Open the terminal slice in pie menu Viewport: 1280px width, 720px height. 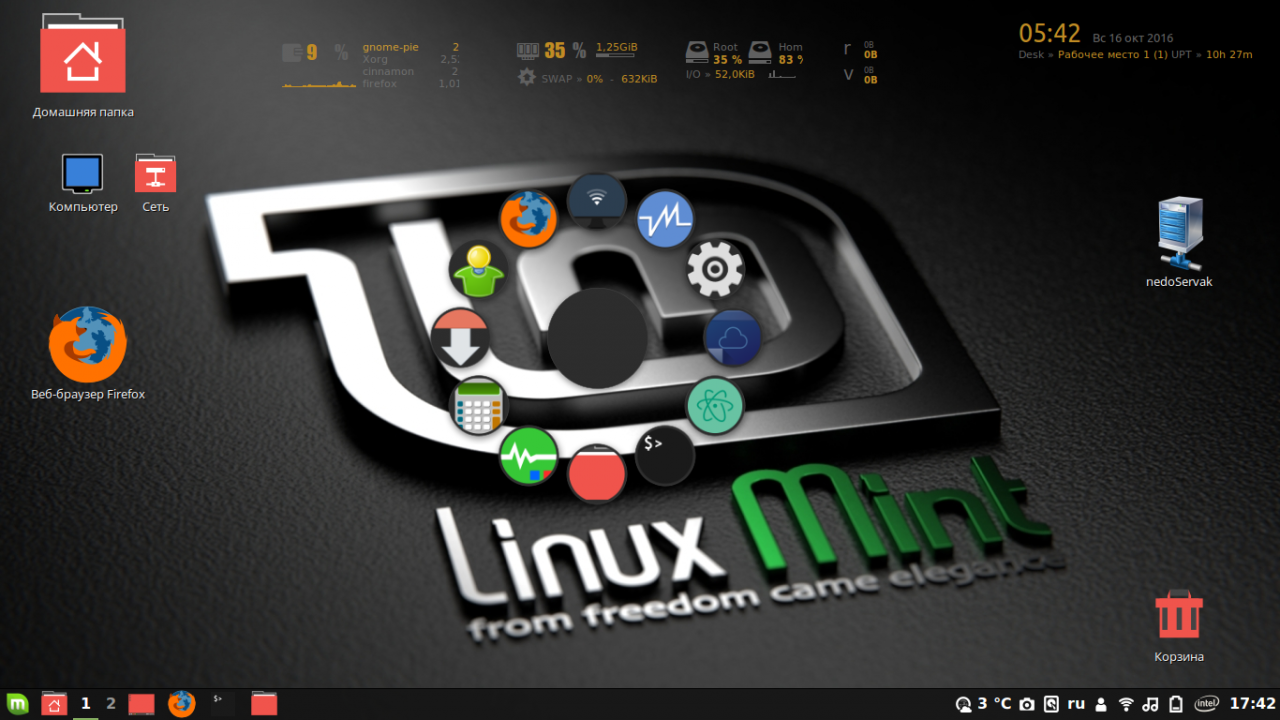pos(665,456)
